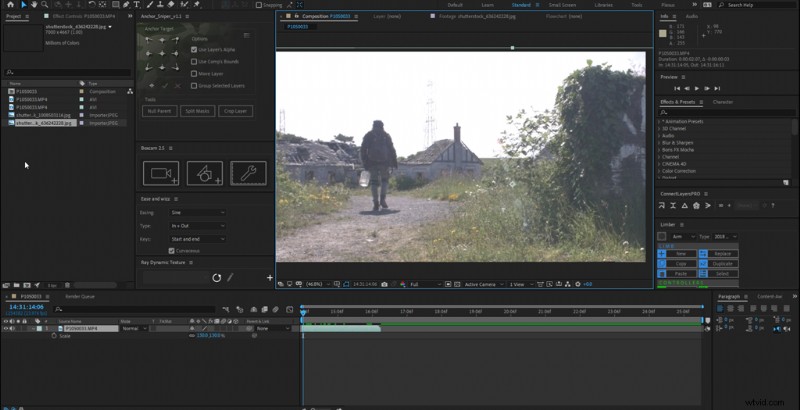The width and height of the screenshot is (800, 410).
Task: Expand Blur & Sharpen effects category
Action: coord(659,143)
